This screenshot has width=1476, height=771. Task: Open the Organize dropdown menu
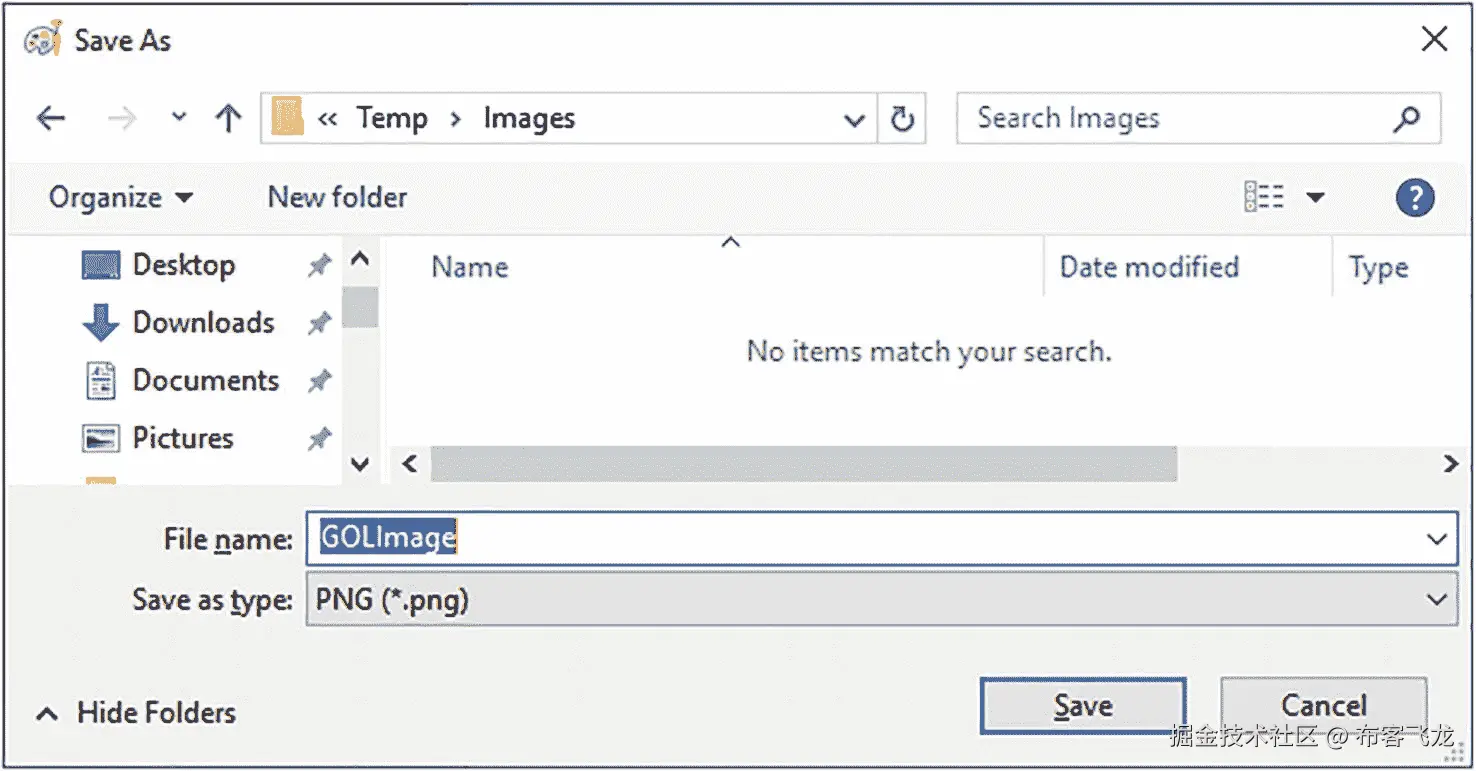point(119,196)
